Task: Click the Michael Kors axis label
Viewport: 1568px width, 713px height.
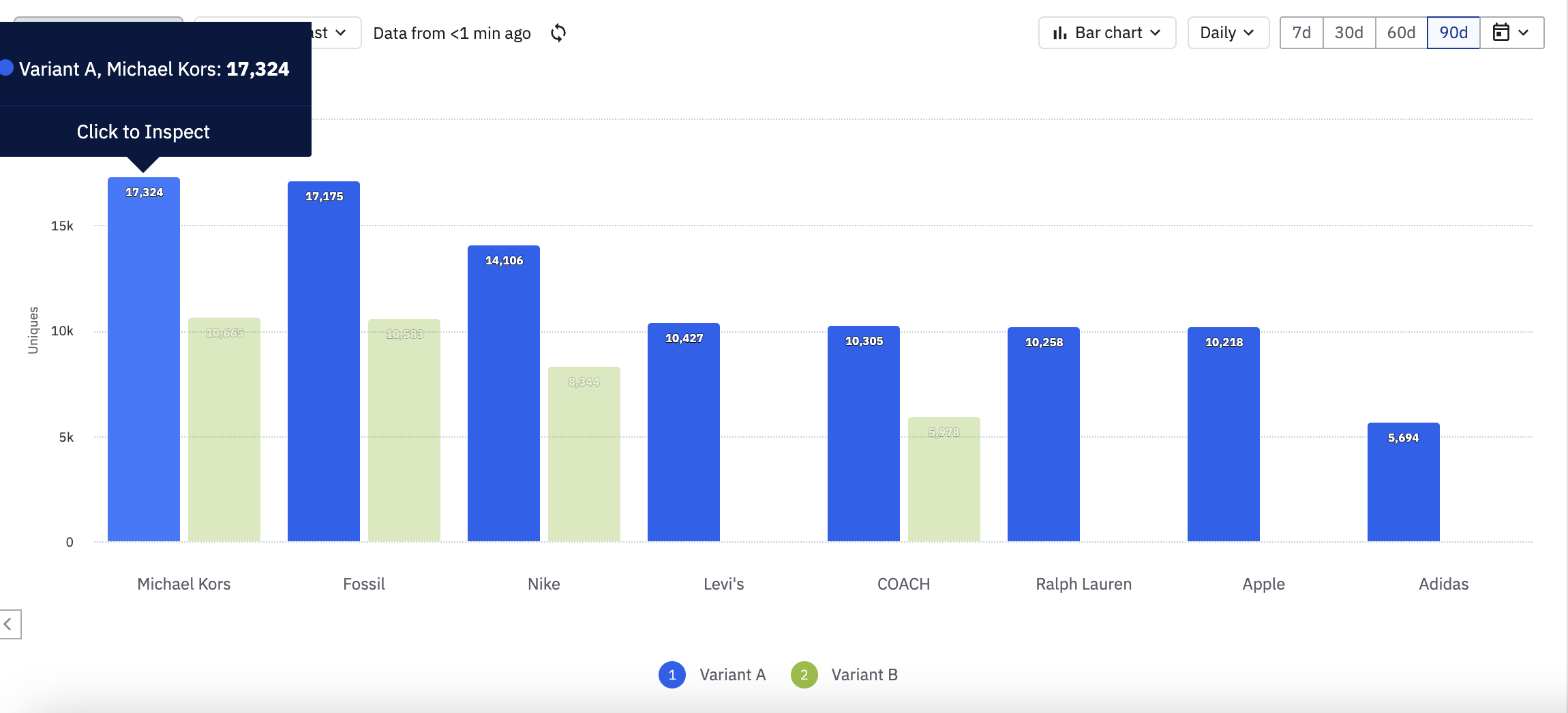Action: pos(184,584)
